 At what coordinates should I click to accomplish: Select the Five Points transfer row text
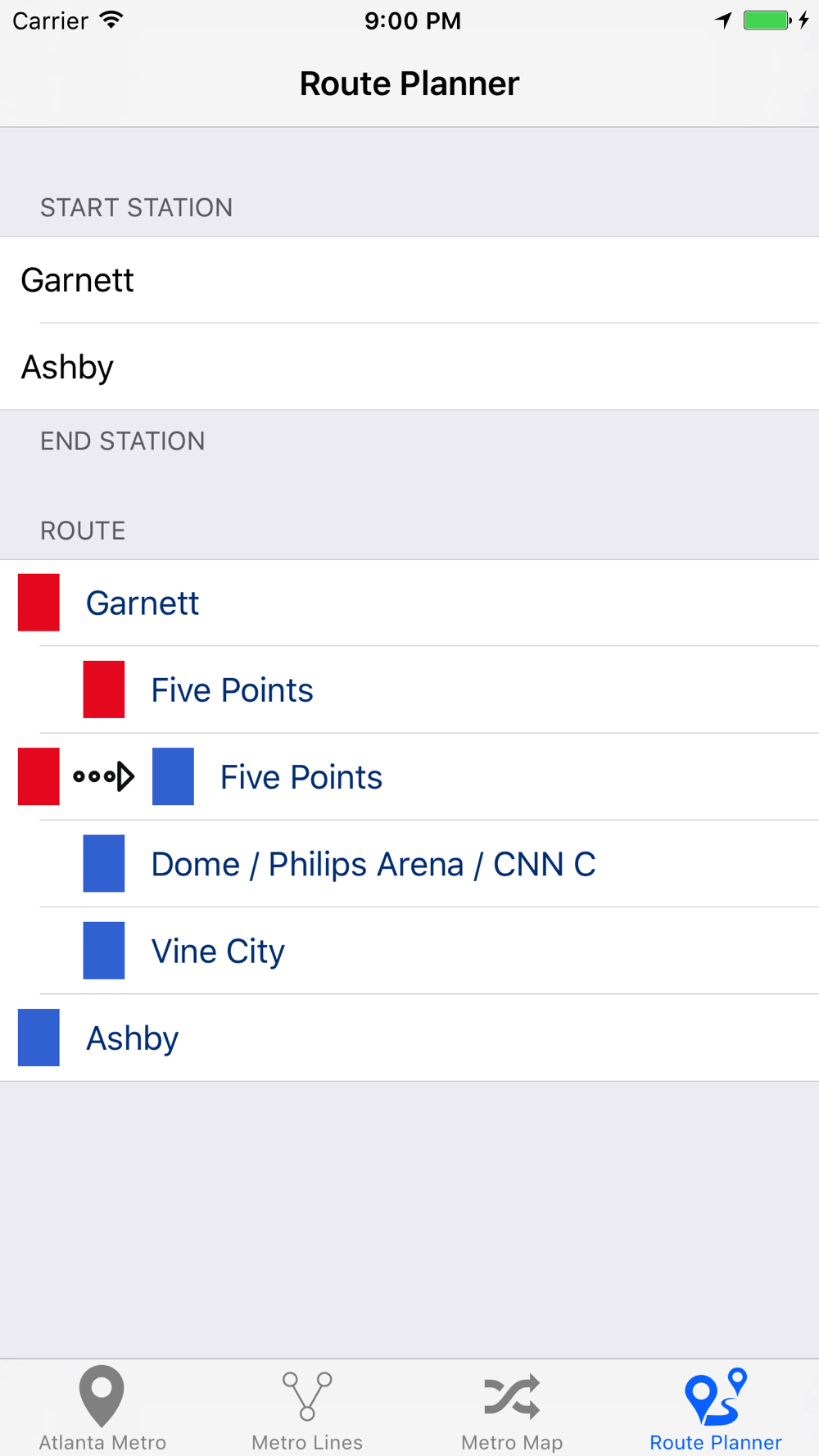pyautogui.click(x=301, y=777)
